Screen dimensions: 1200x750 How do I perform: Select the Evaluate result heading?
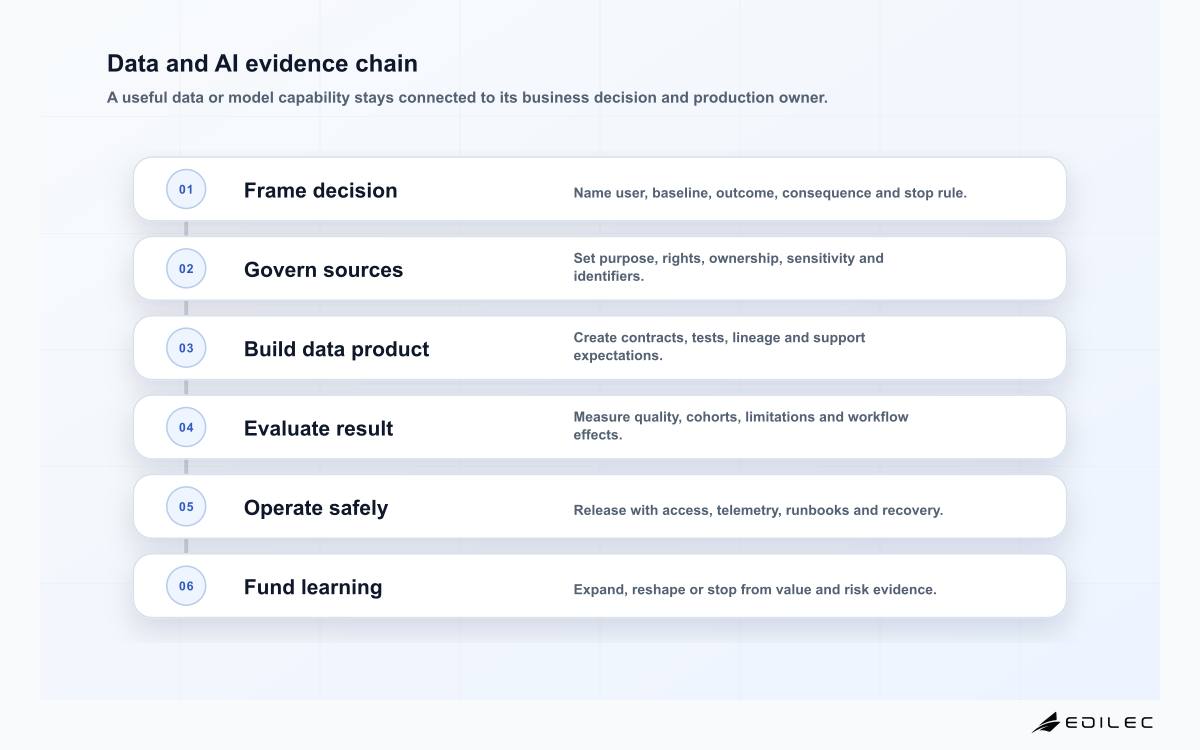click(318, 428)
